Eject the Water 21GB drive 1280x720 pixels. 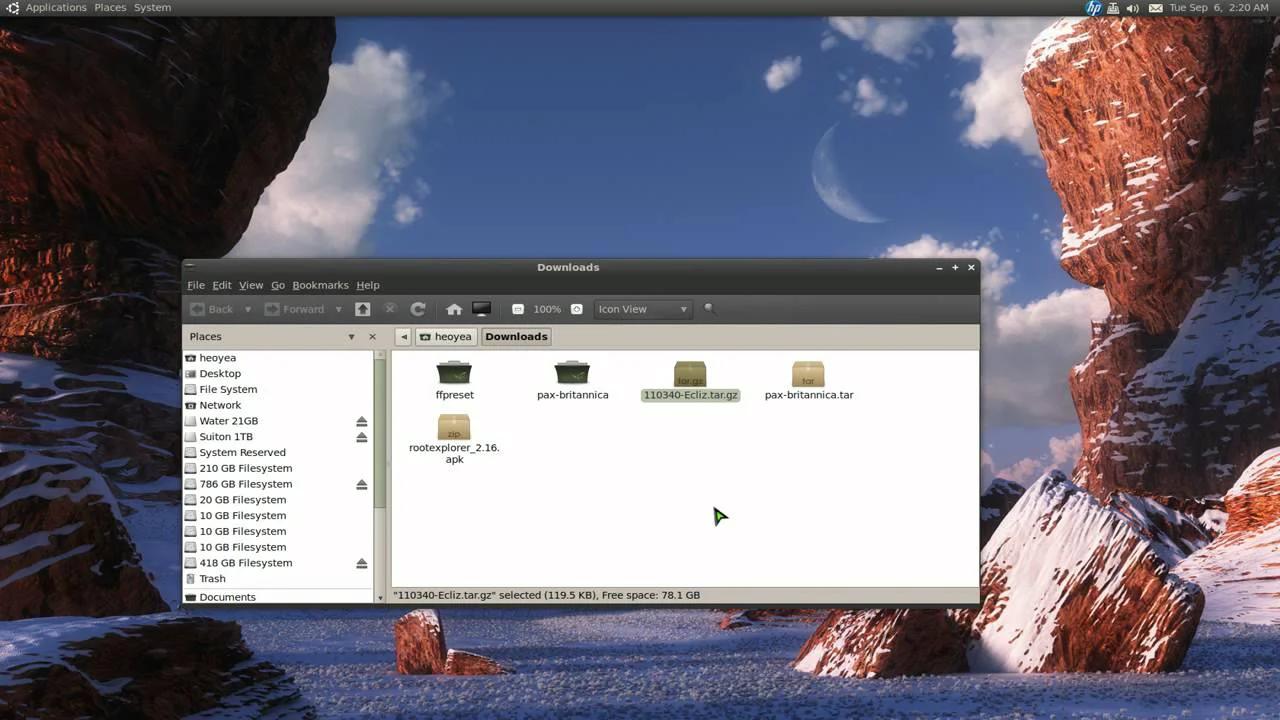[361, 420]
